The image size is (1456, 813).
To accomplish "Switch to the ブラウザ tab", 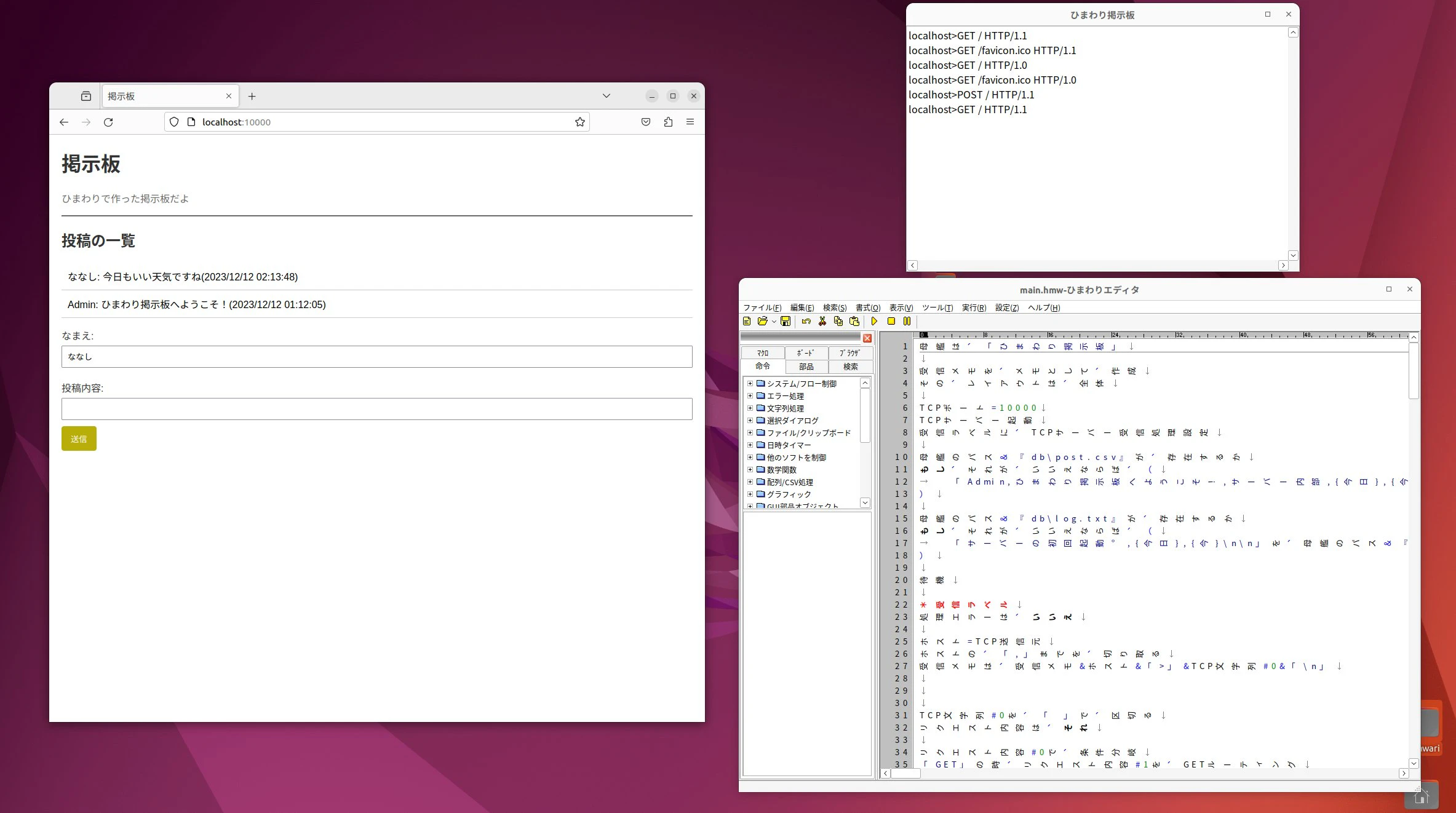I will [x=850, y=353].
